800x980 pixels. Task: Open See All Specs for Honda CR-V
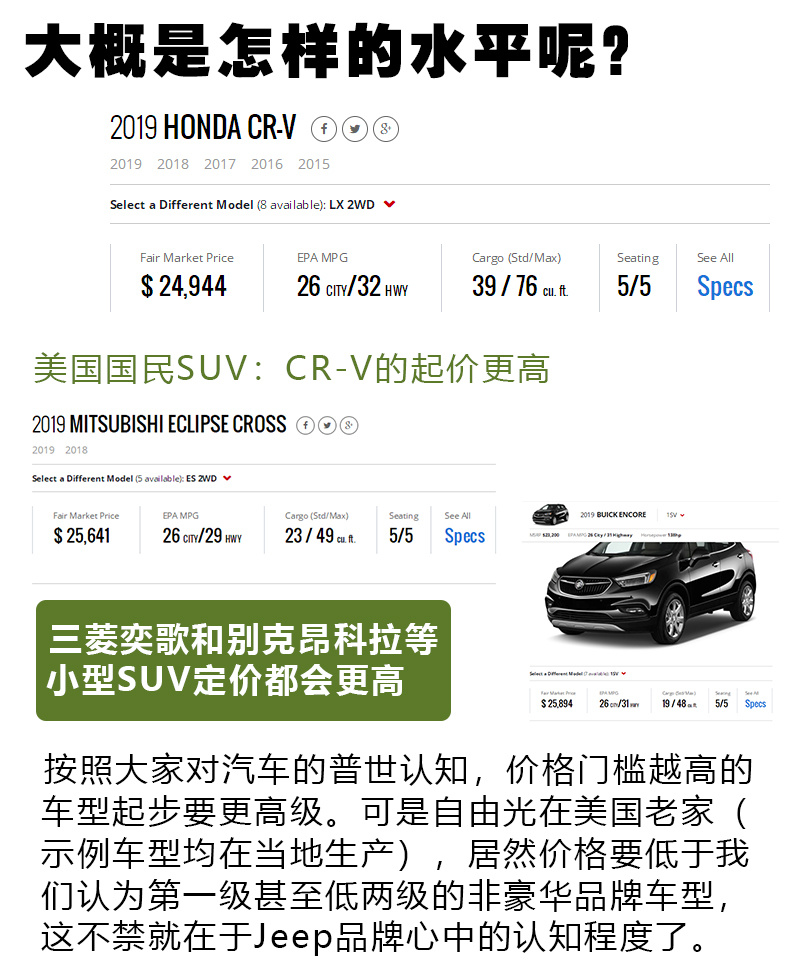coord(725,287)
